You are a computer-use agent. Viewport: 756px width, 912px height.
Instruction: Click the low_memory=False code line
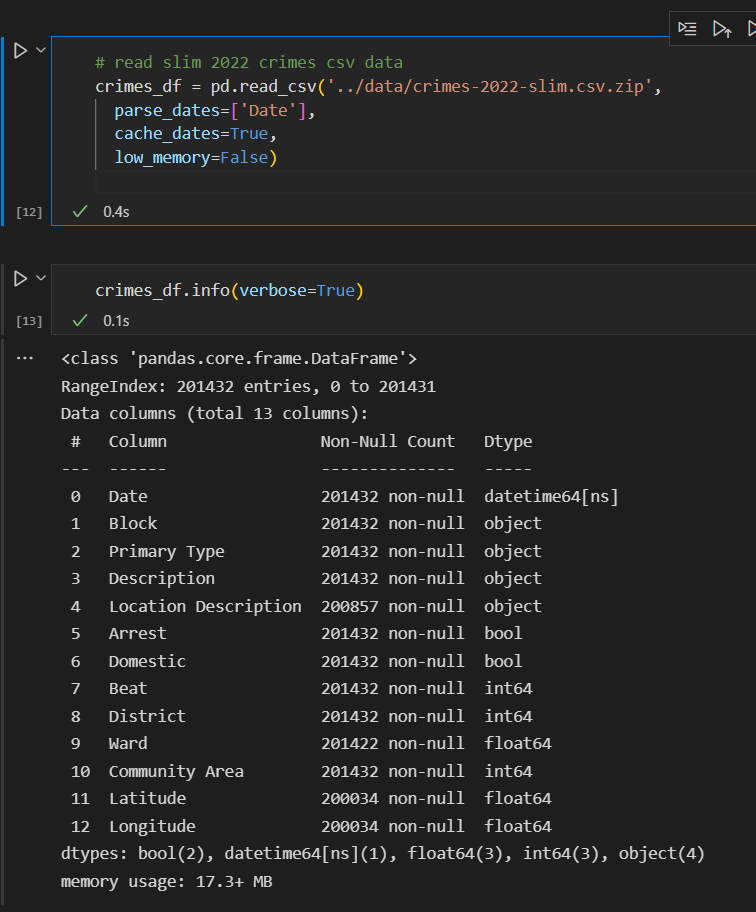pos(195,158)
